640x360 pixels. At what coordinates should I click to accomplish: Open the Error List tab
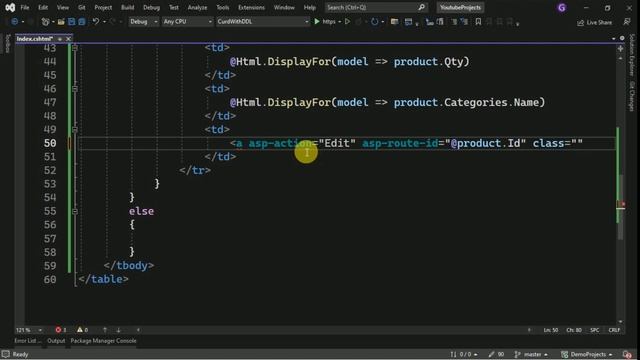(27, 341)
